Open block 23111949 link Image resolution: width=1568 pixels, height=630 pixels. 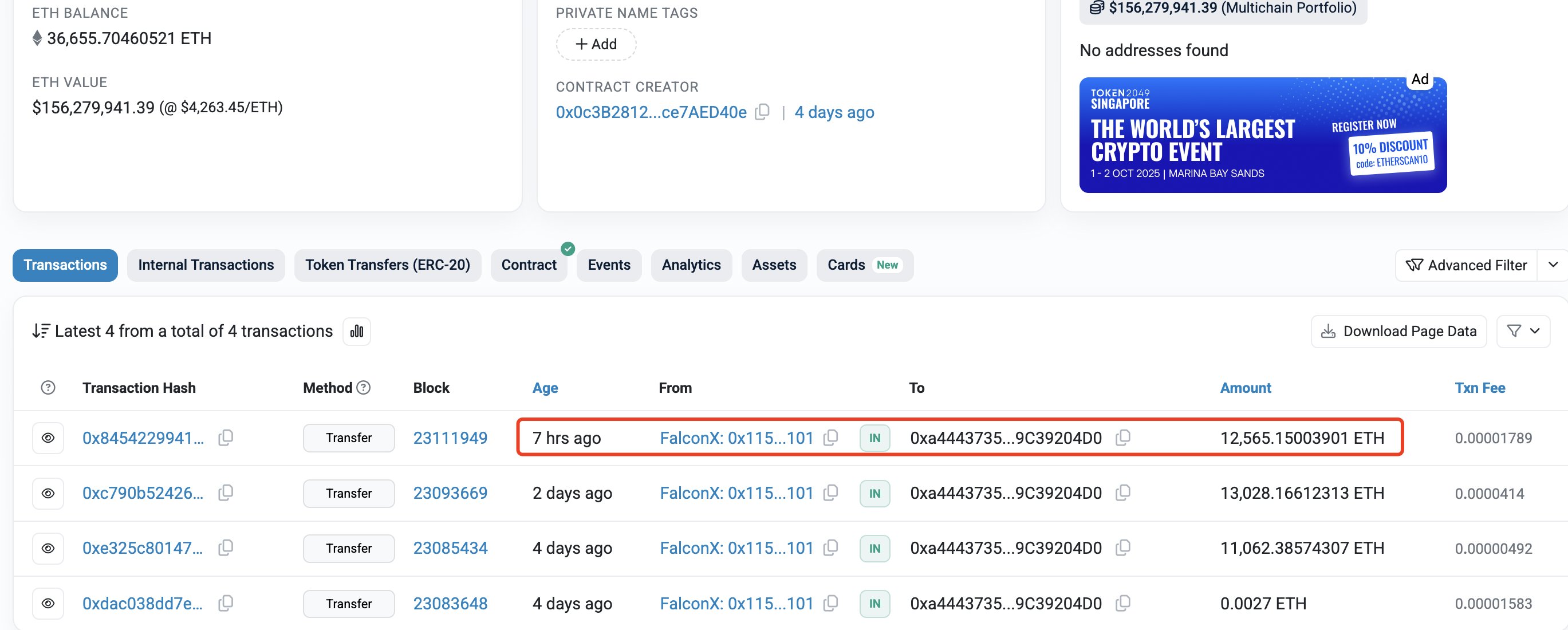(450, 438)
